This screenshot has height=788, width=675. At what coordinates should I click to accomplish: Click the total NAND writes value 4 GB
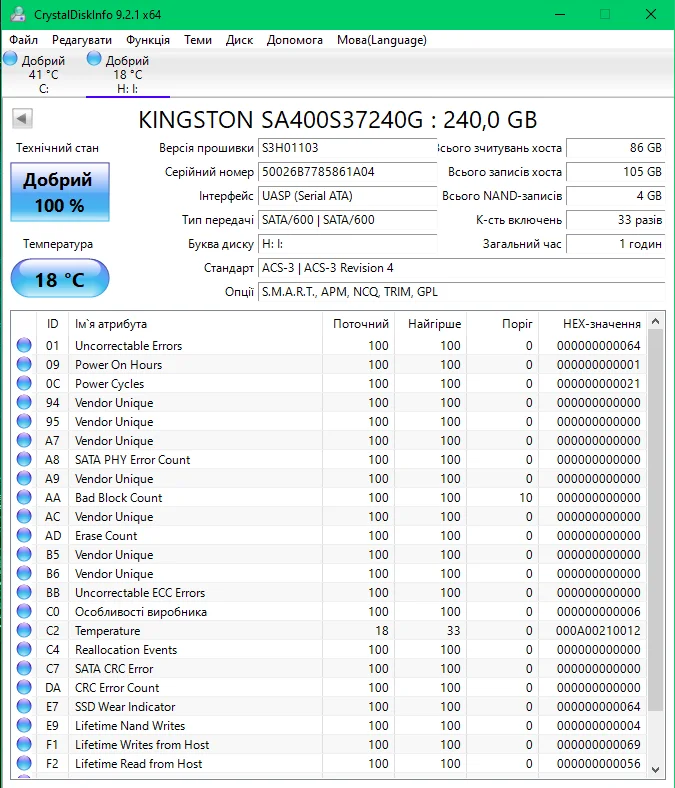616,196
